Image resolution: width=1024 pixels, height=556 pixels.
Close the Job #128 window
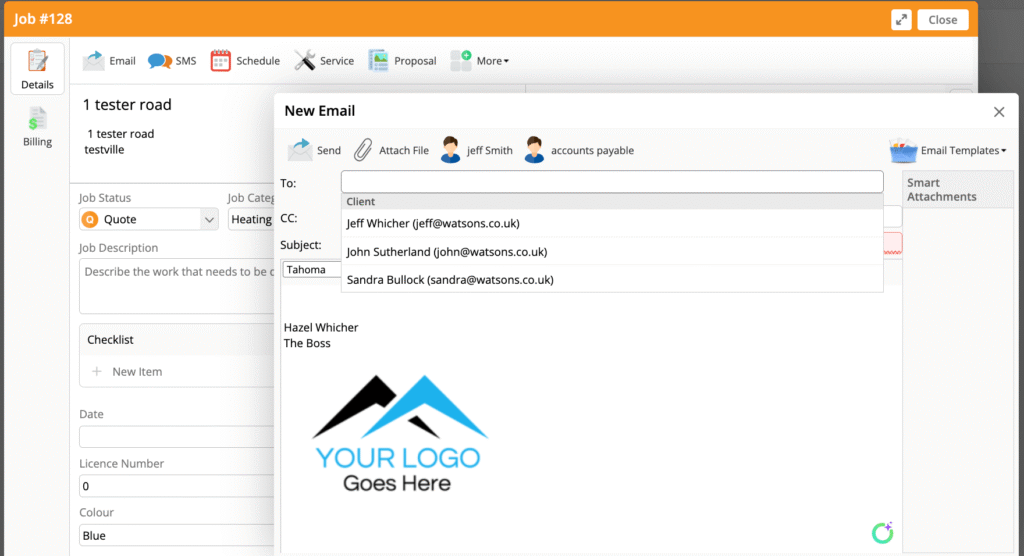click(942, 20)
